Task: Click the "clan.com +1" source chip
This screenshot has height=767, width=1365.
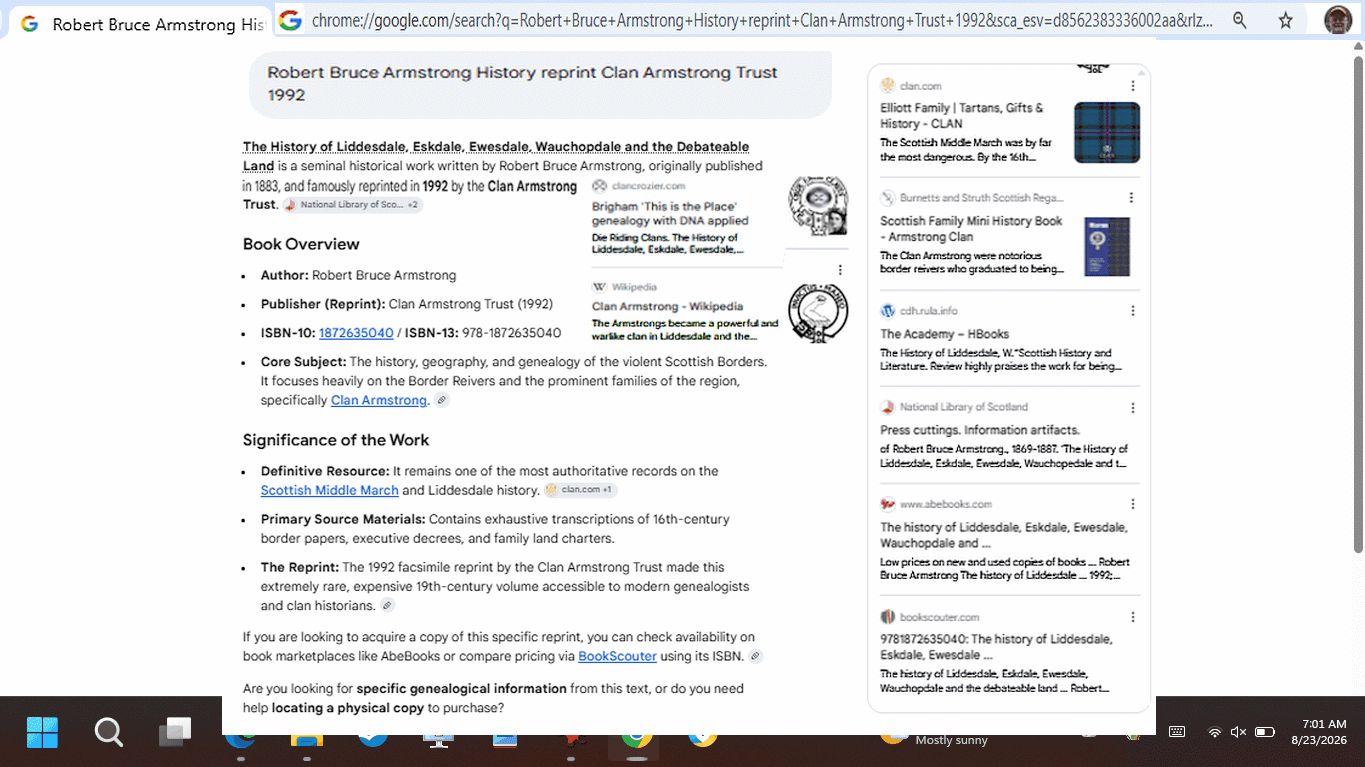Action: coord(581,491)
